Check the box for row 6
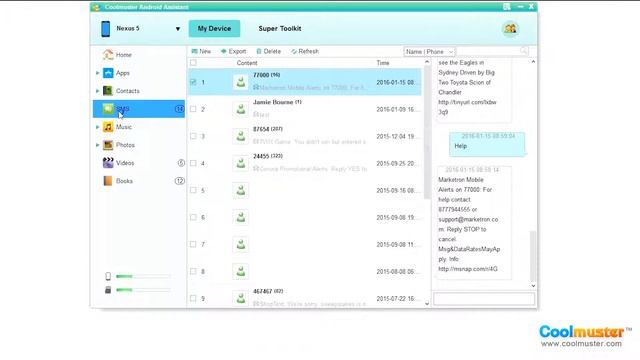Viewport: 640px width, 360px height. click(193, 217)
